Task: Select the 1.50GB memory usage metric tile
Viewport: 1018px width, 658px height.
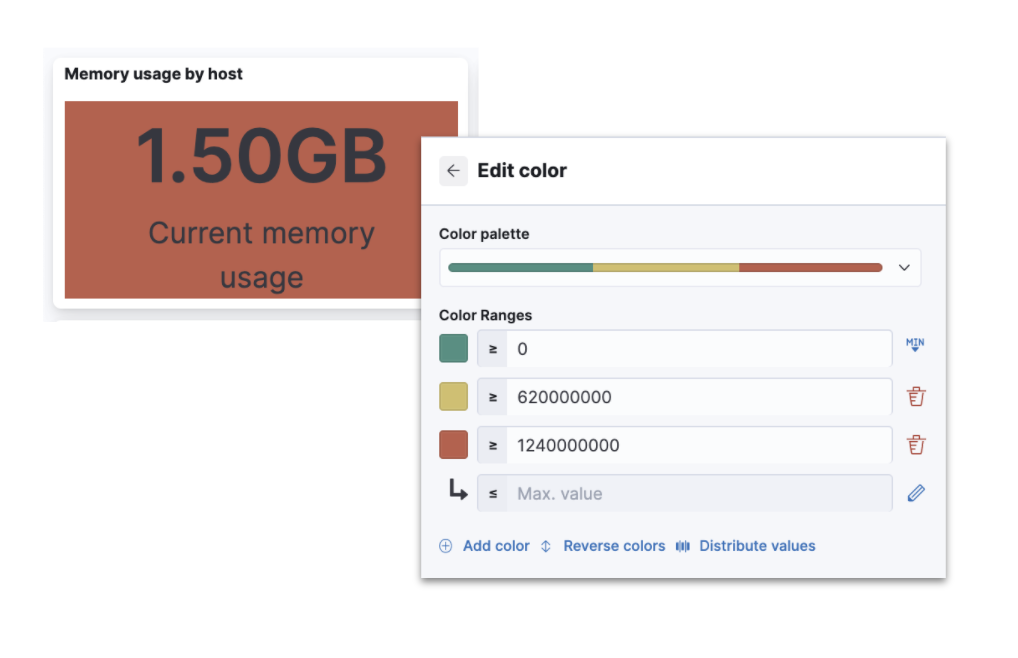Action: [240, 200]
